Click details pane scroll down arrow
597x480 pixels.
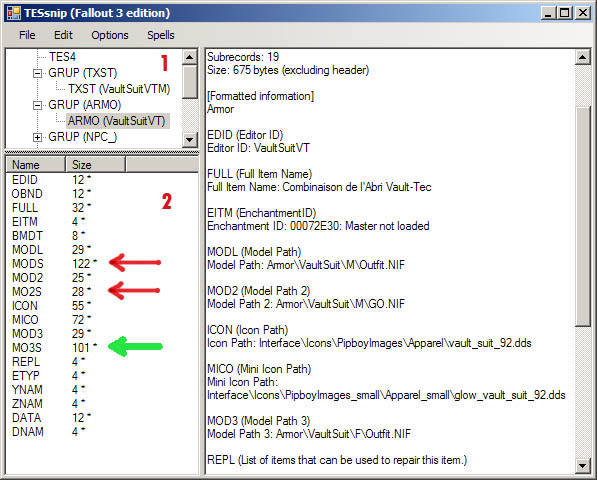pyautogui.click(x=583, y=466)
